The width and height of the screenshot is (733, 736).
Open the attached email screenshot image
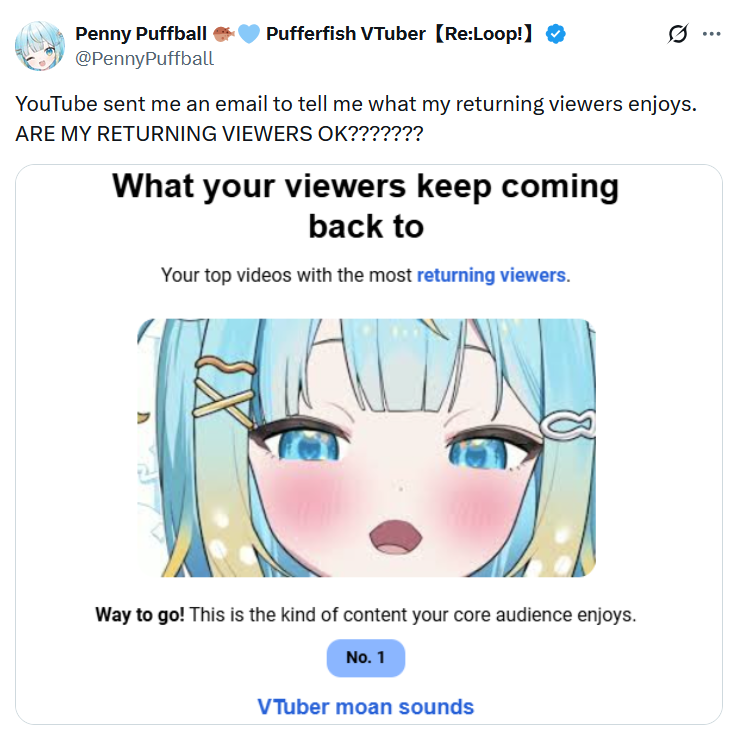[x=369, y=444]
